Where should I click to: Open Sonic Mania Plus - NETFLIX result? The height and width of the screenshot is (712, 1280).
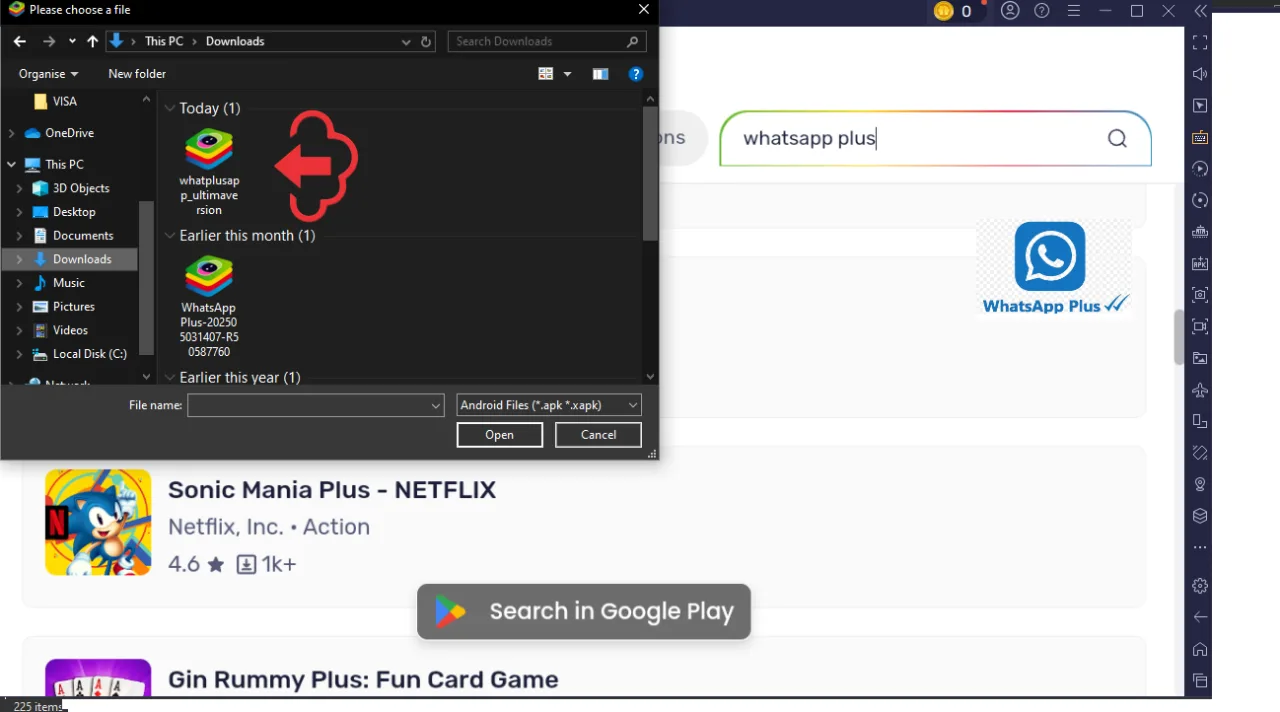click(584, 526)
